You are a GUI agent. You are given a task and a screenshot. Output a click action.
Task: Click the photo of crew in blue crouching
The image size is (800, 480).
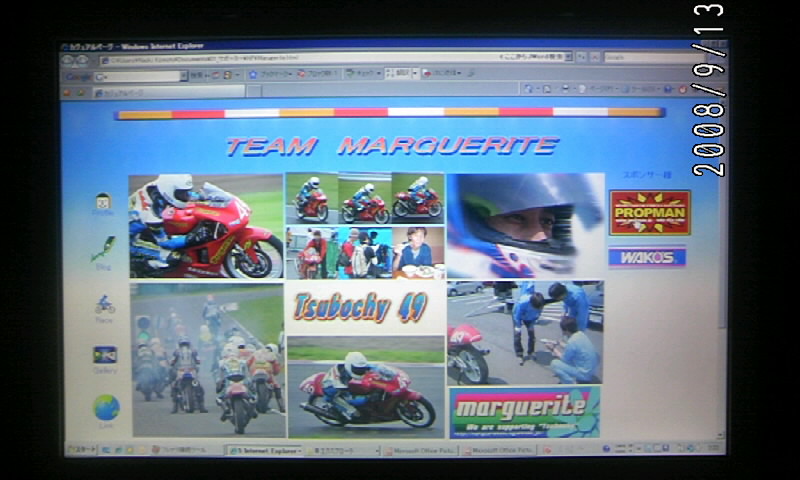coord(525,332)
